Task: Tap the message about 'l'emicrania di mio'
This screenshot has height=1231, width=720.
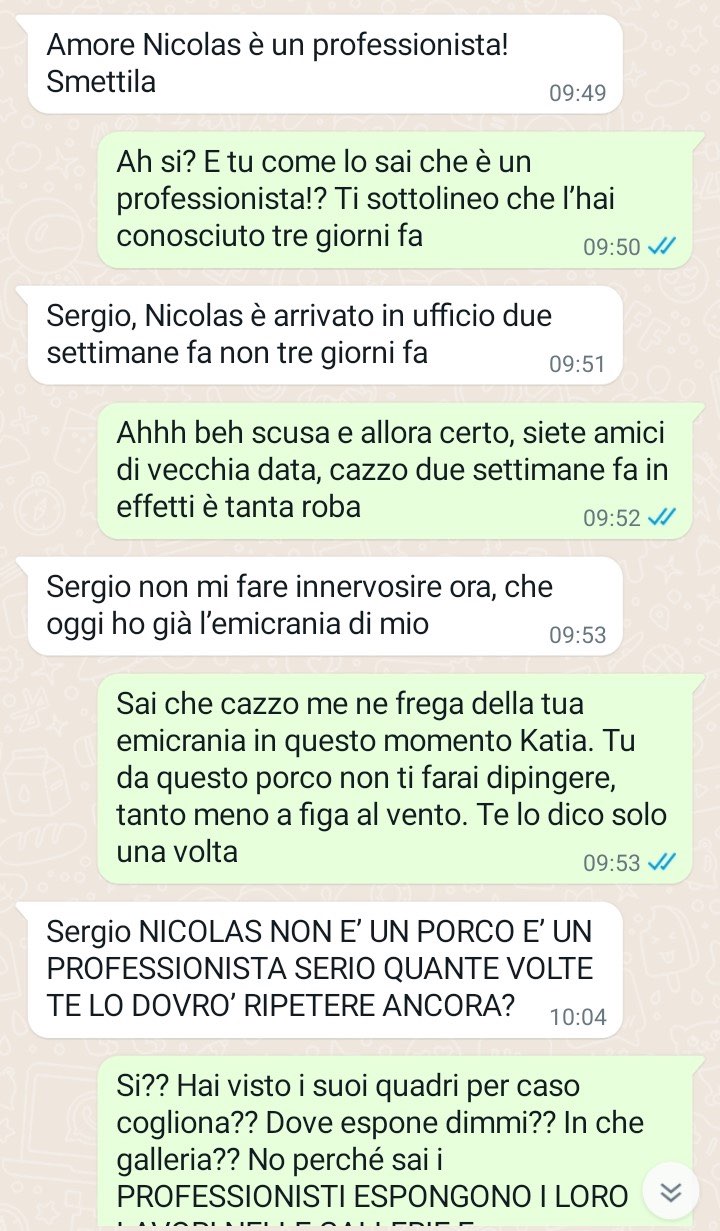Action: pos(325,606)
